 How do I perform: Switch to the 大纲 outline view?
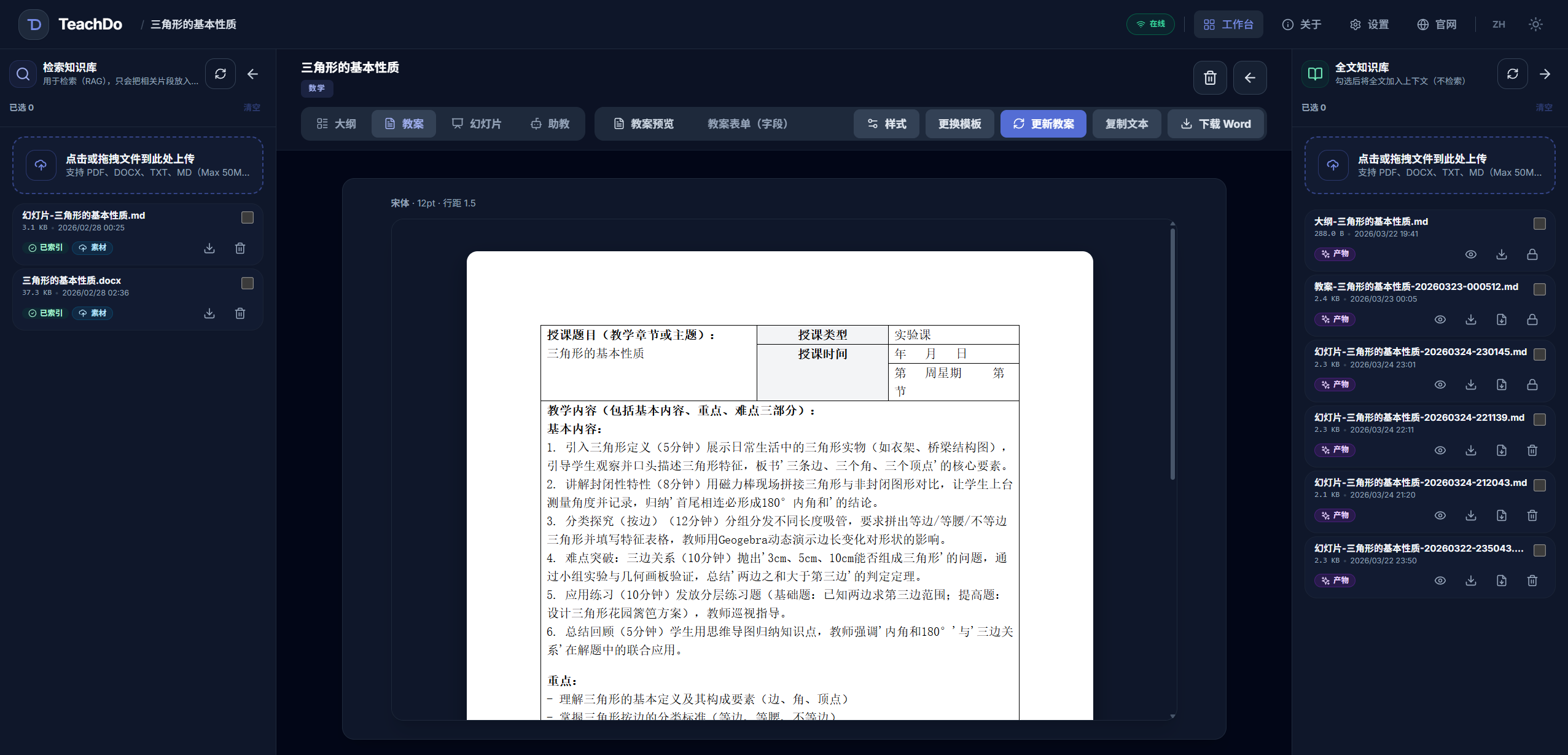pos(335,123)
